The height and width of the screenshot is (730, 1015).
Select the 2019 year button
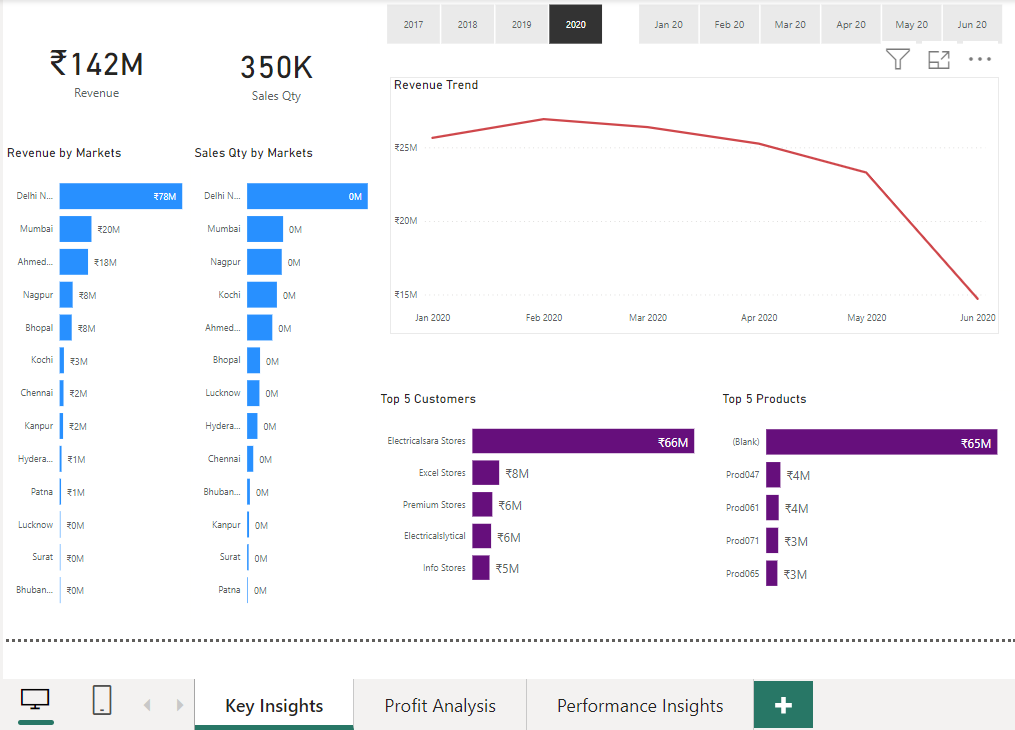(x=521, y=24)
